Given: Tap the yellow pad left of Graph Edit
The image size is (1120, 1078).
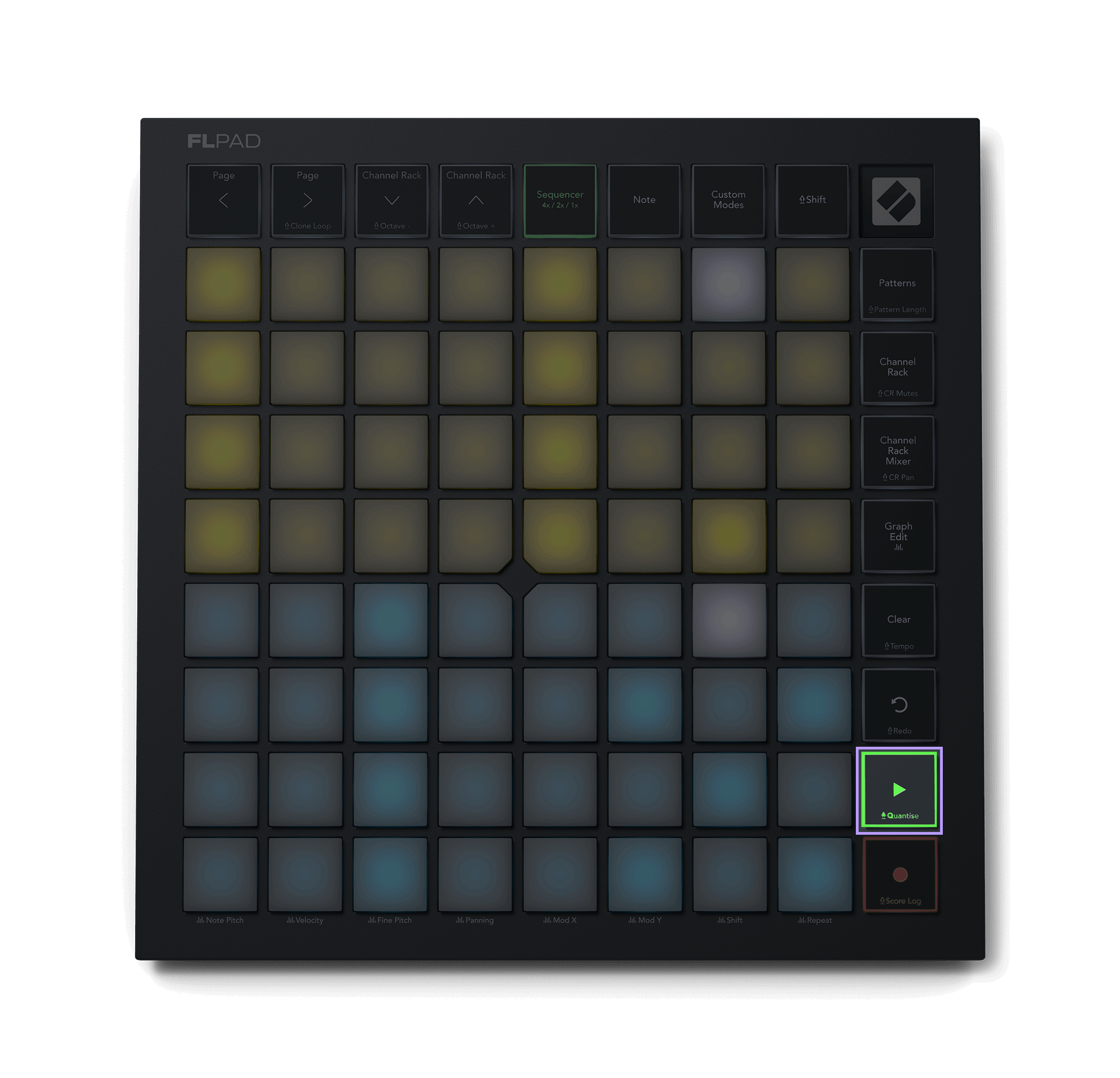Looking at the screenshot, I should [813, 536].
